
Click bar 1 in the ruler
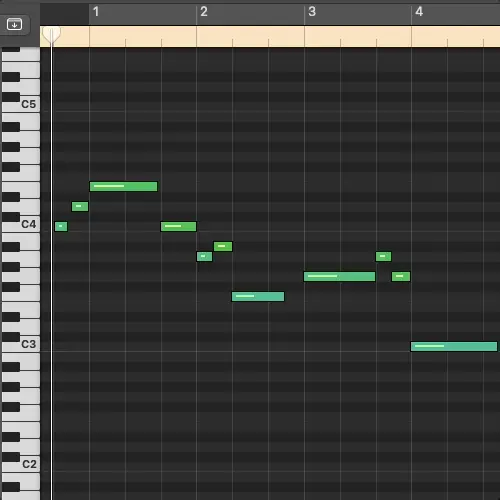[96, 12]
